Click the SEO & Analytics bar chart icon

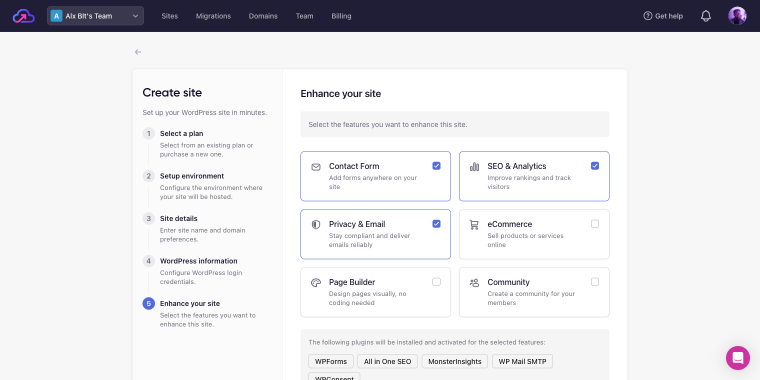click(475, 167)
